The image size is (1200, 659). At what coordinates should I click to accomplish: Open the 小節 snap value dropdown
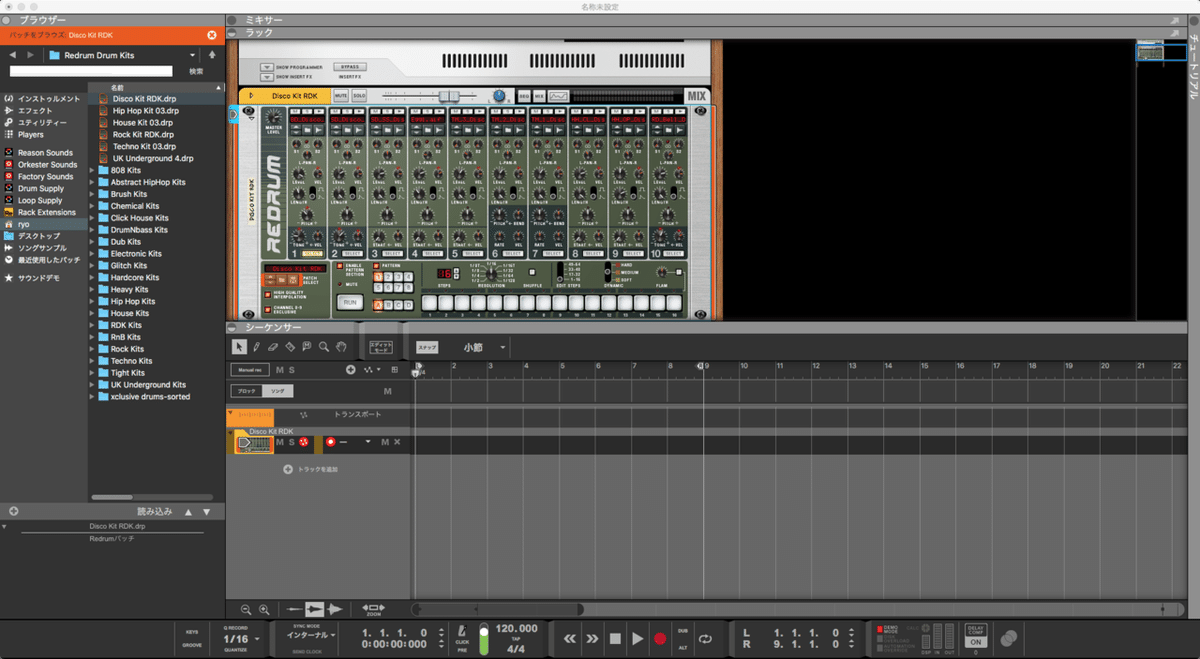[503, 348]
